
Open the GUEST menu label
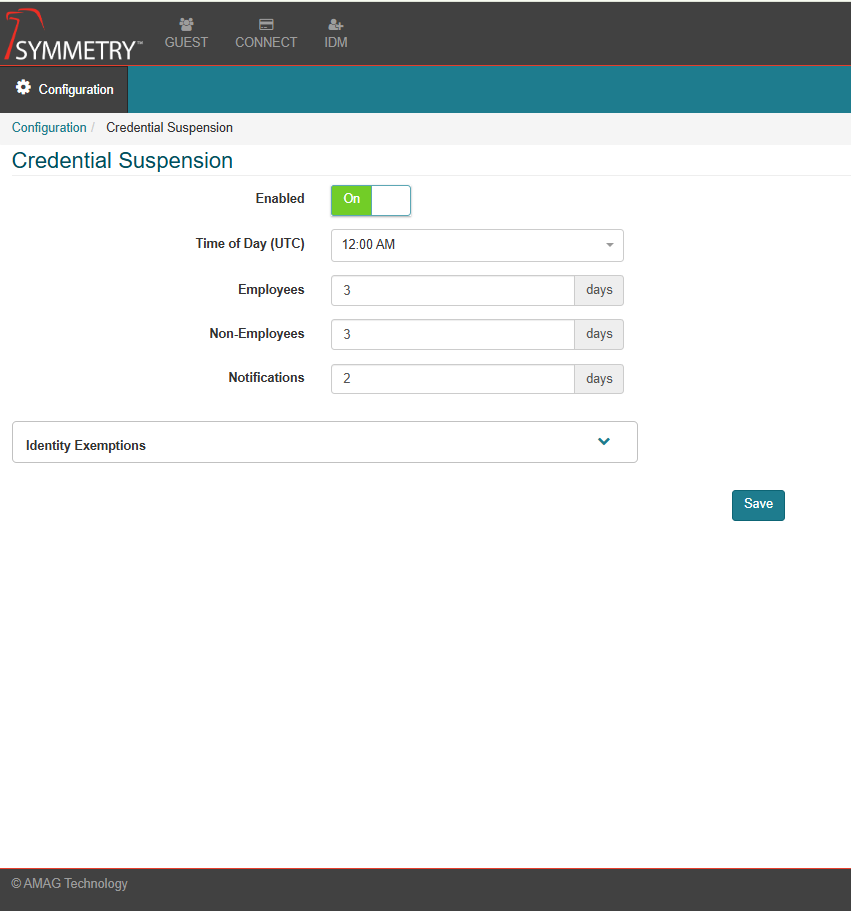click(186, 43)
